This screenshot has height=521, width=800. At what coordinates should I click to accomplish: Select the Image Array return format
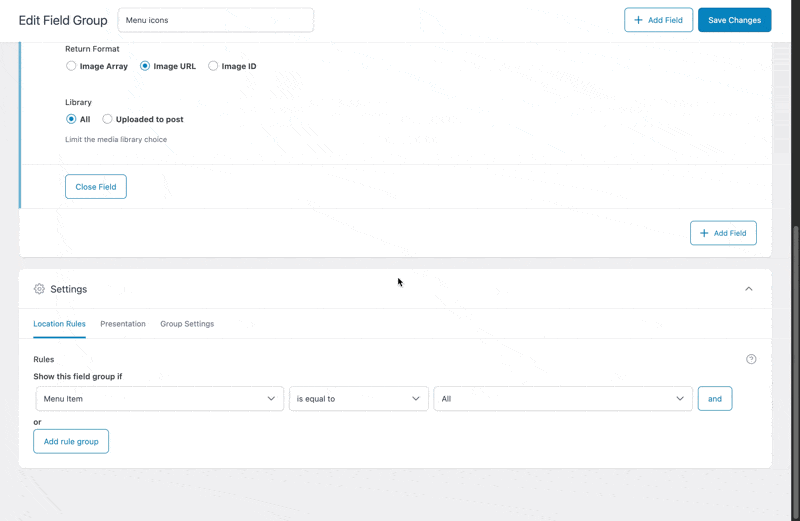click(71, 66)
